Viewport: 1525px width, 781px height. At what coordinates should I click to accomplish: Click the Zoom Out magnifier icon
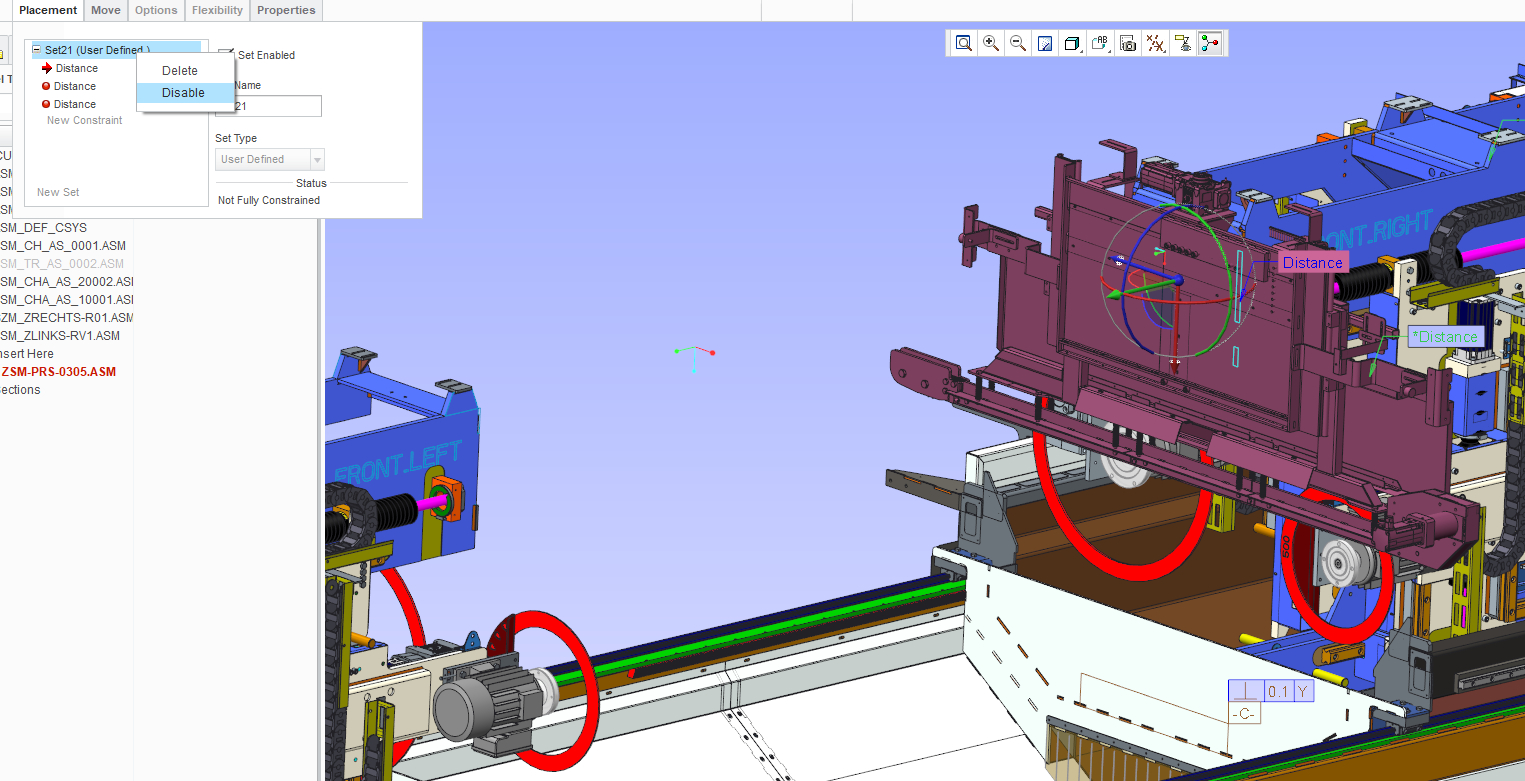click(1017, 43)
